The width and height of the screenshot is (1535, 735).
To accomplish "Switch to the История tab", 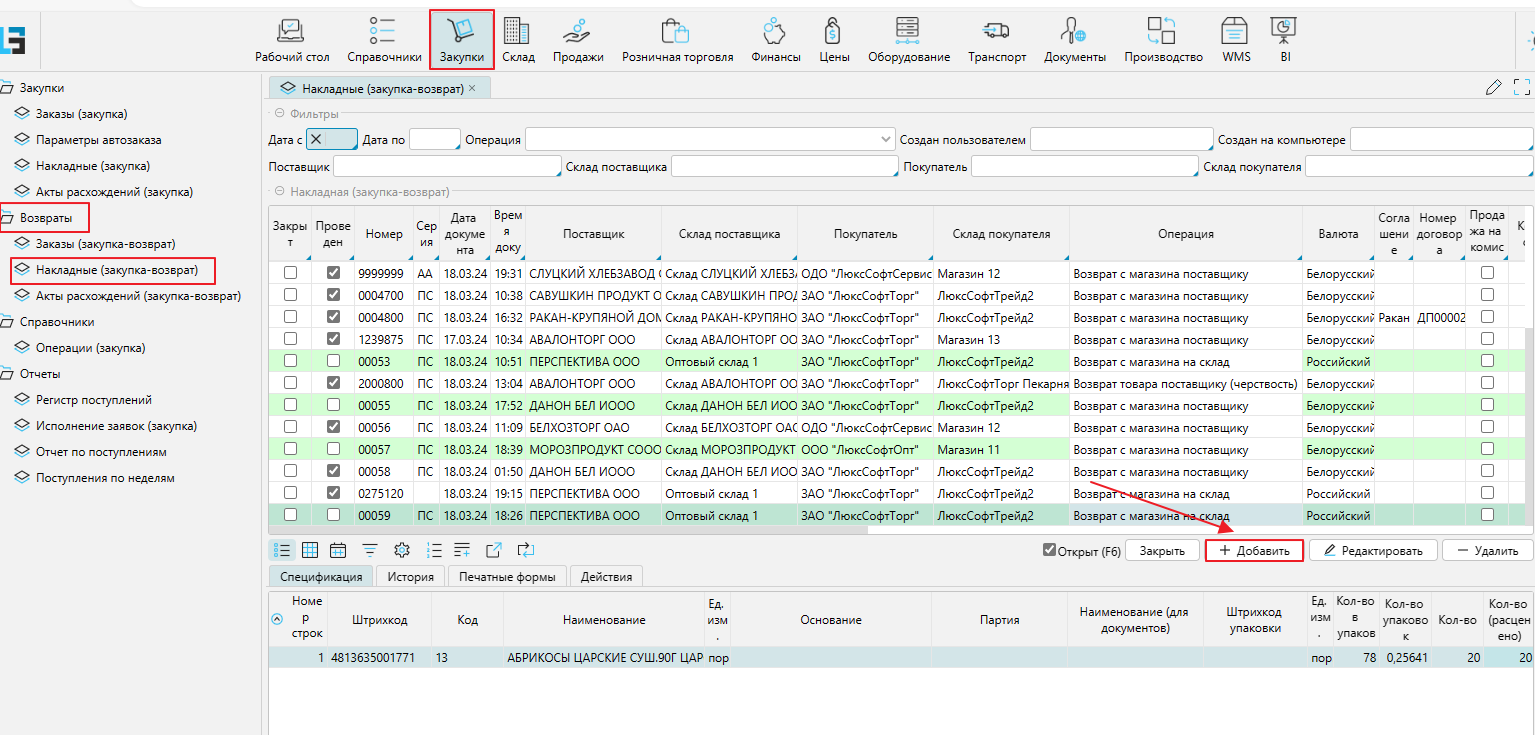I will 410,576.
